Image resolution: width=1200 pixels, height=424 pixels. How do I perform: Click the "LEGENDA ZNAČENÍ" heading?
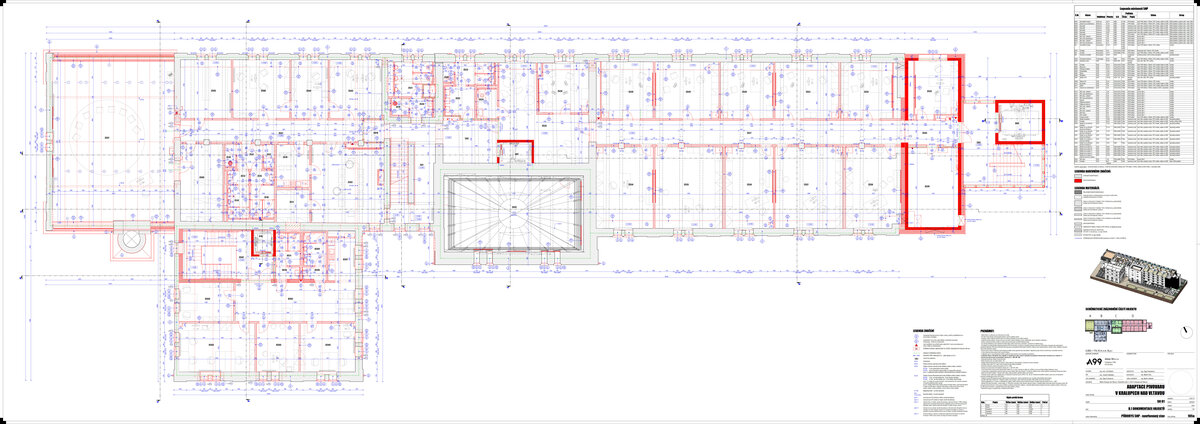(923, 331)
